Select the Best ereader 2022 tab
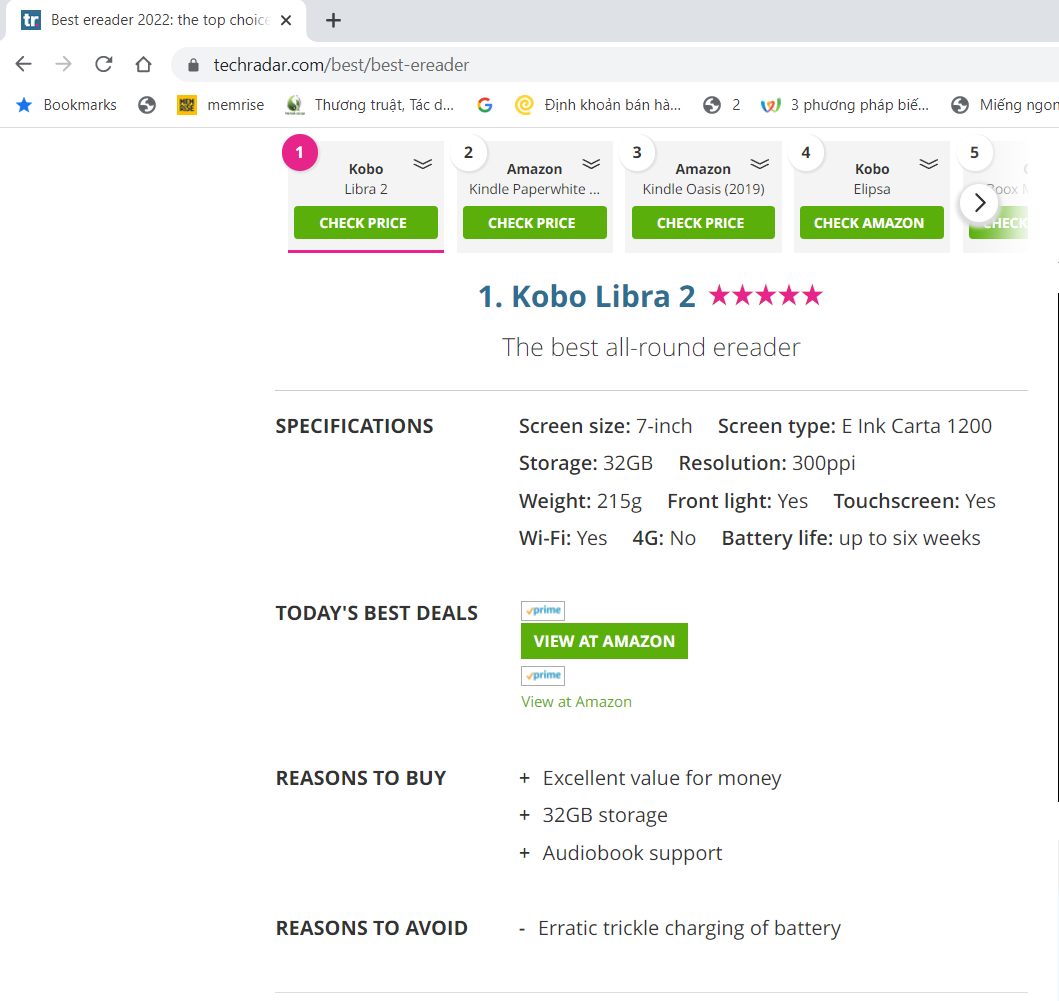The width and height of the screenshot is (1059, 1001). pos(155,20)
